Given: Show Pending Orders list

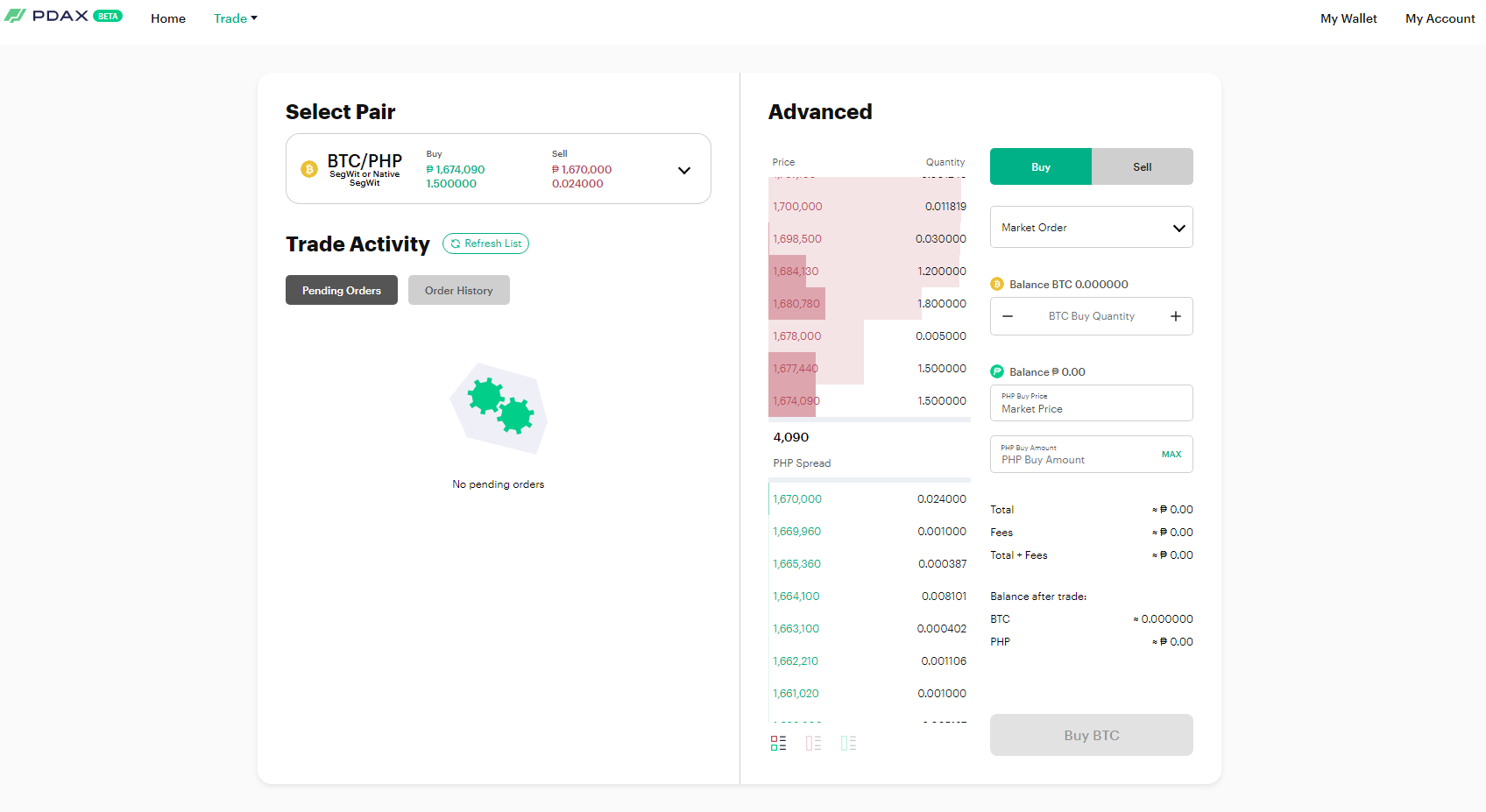Looking at the screenshot, I should 342,290.
